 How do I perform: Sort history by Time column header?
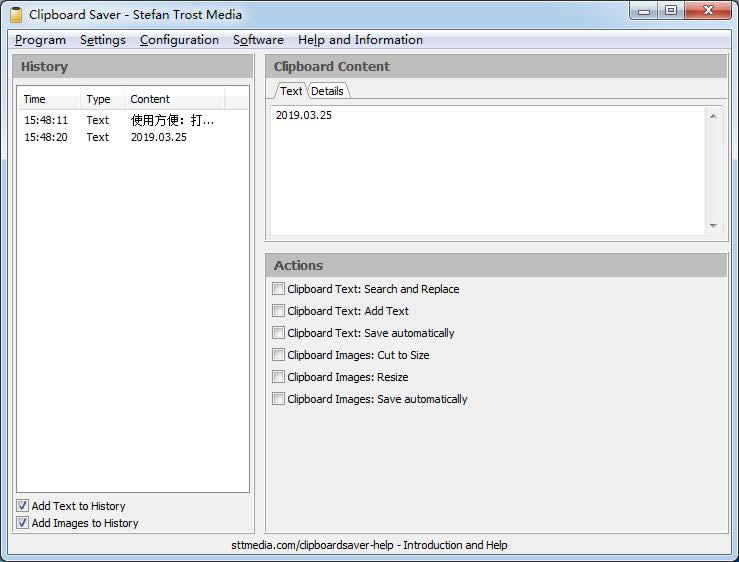[x=49, y=99]
